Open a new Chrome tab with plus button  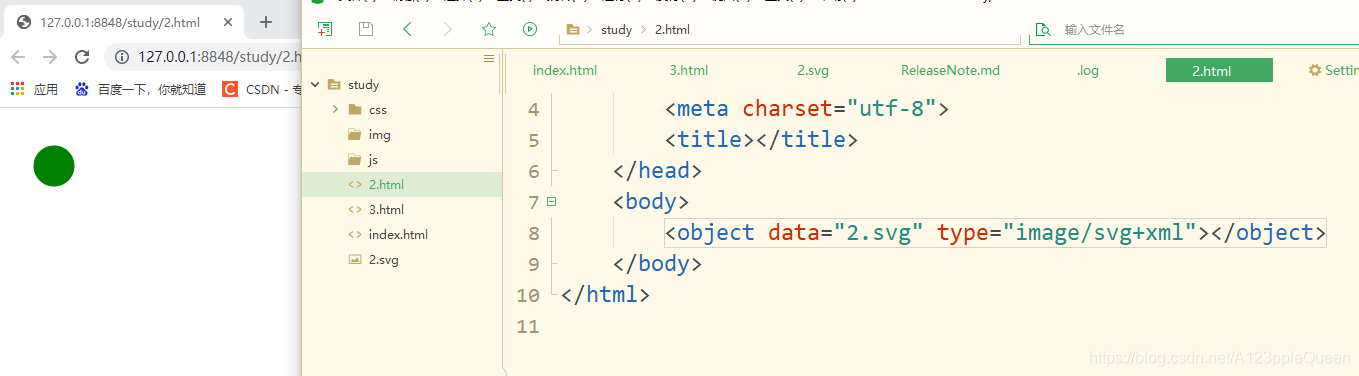click(266, 22)
